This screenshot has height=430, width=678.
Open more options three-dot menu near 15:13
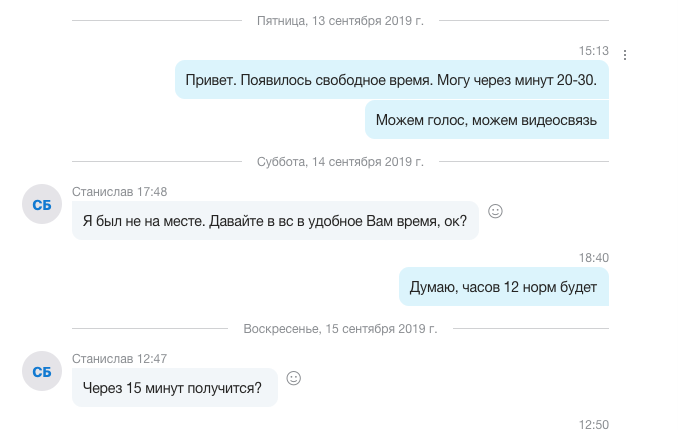click(x=625, y=55)
